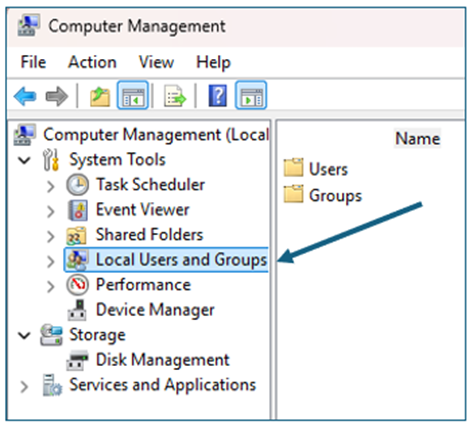Click the Up One Level folder icon
This screenshot has height=425, width=473.
coord(100,96)
